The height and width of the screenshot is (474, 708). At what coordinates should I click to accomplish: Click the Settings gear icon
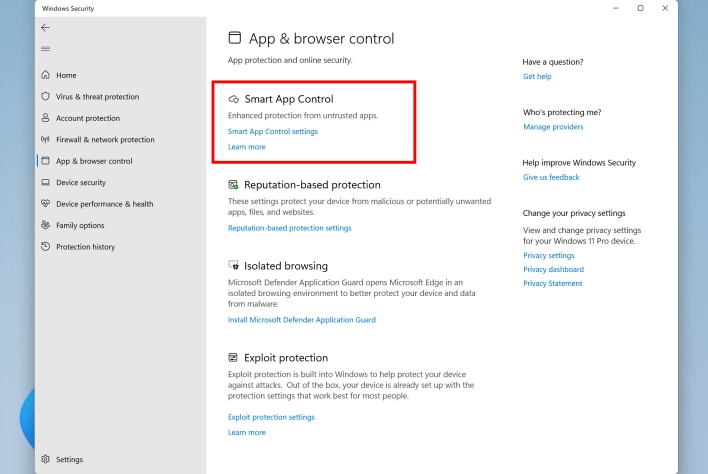tap(46, 459)
